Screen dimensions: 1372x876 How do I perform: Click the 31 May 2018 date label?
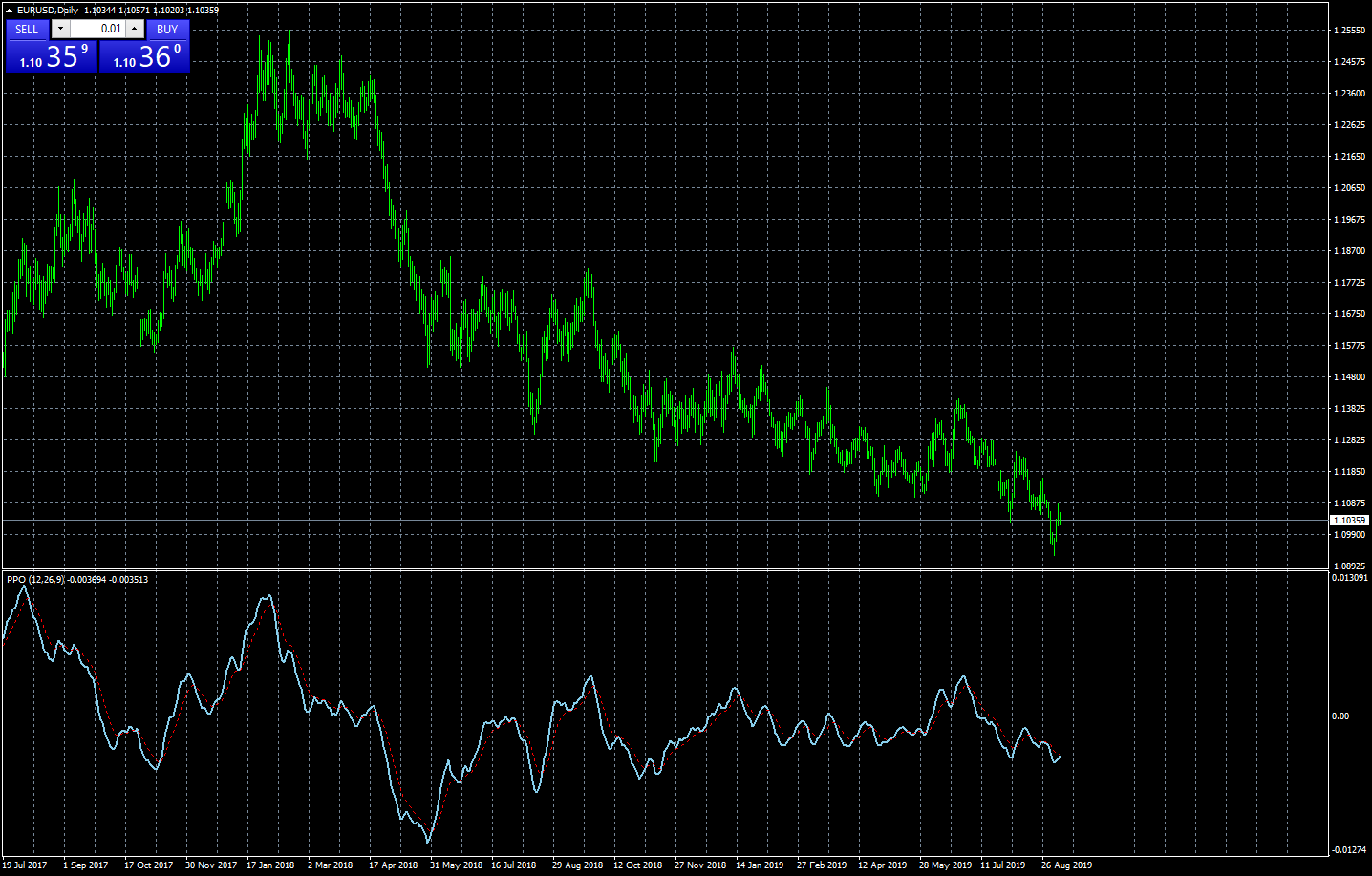pos(456,865)
